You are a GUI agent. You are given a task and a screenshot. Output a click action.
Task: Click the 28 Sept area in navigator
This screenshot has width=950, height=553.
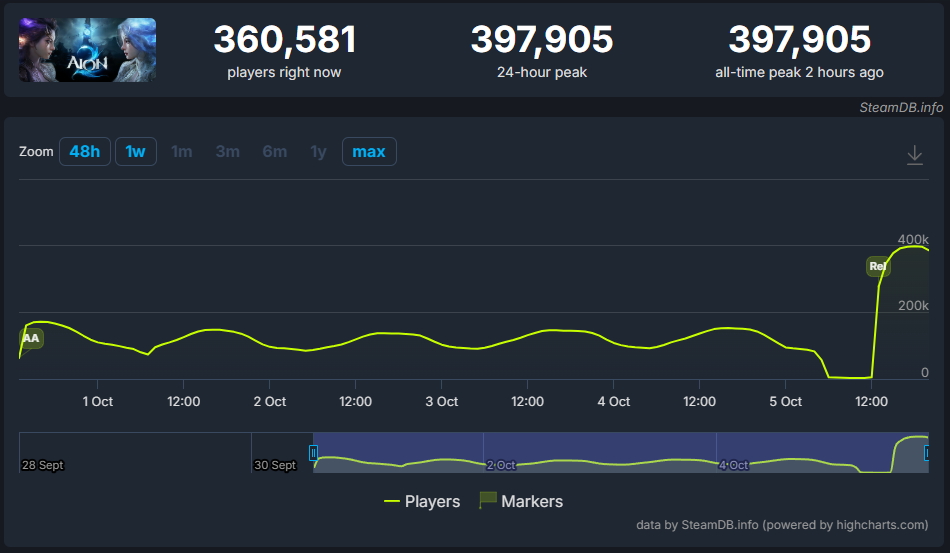click(x=42, y=465)
